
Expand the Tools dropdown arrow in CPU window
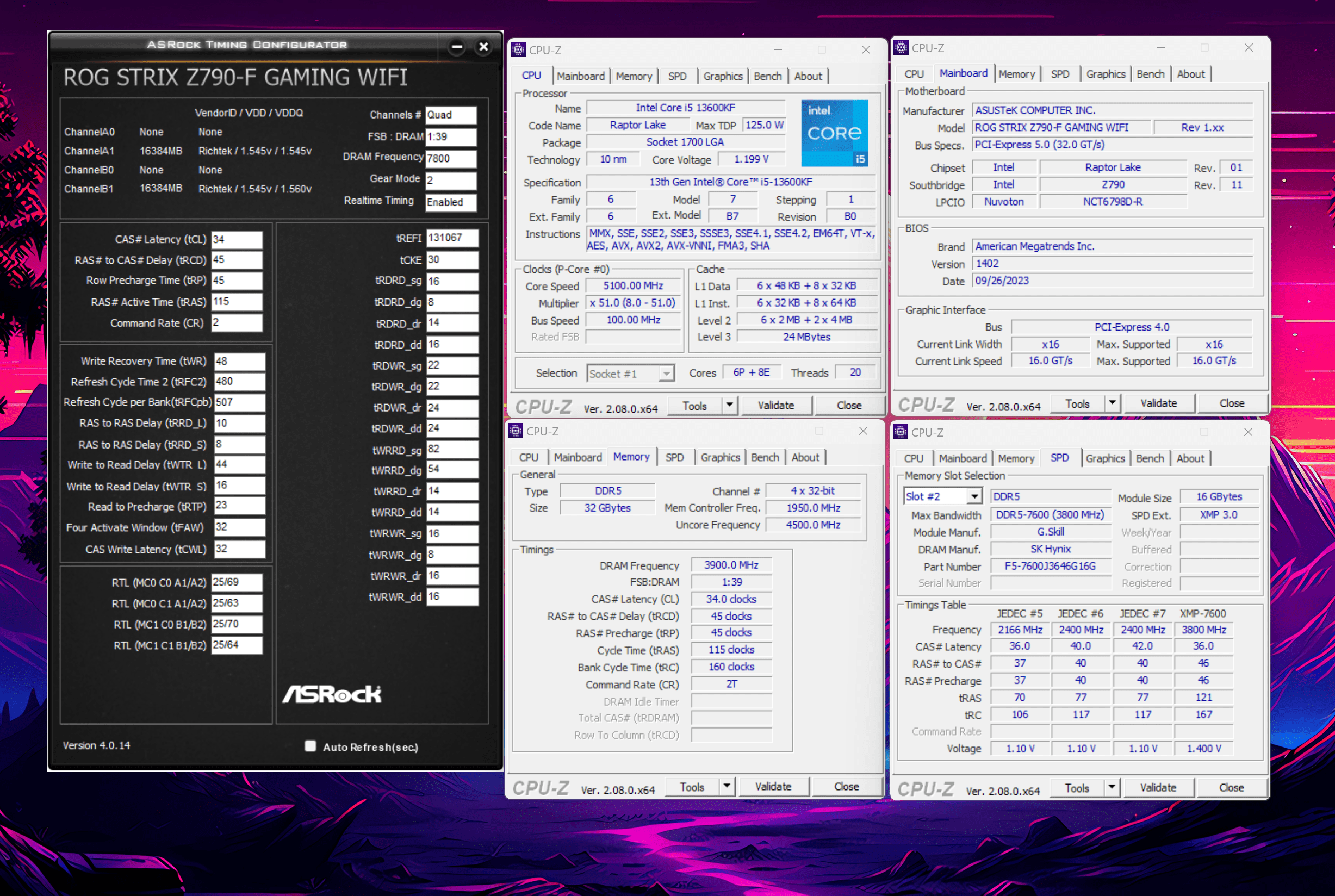point(730,405)
